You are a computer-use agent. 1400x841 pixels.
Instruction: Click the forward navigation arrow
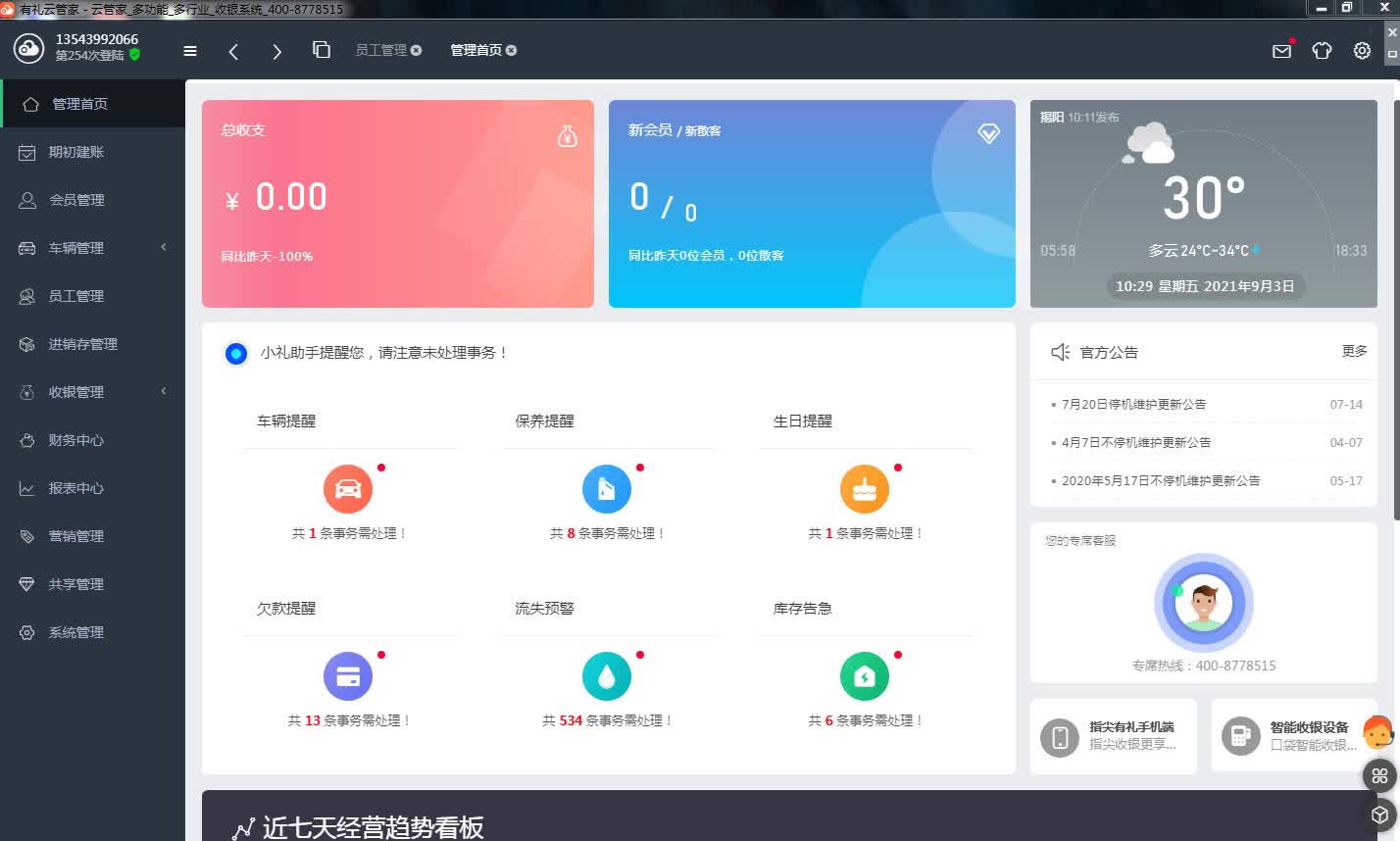point(276,50)
